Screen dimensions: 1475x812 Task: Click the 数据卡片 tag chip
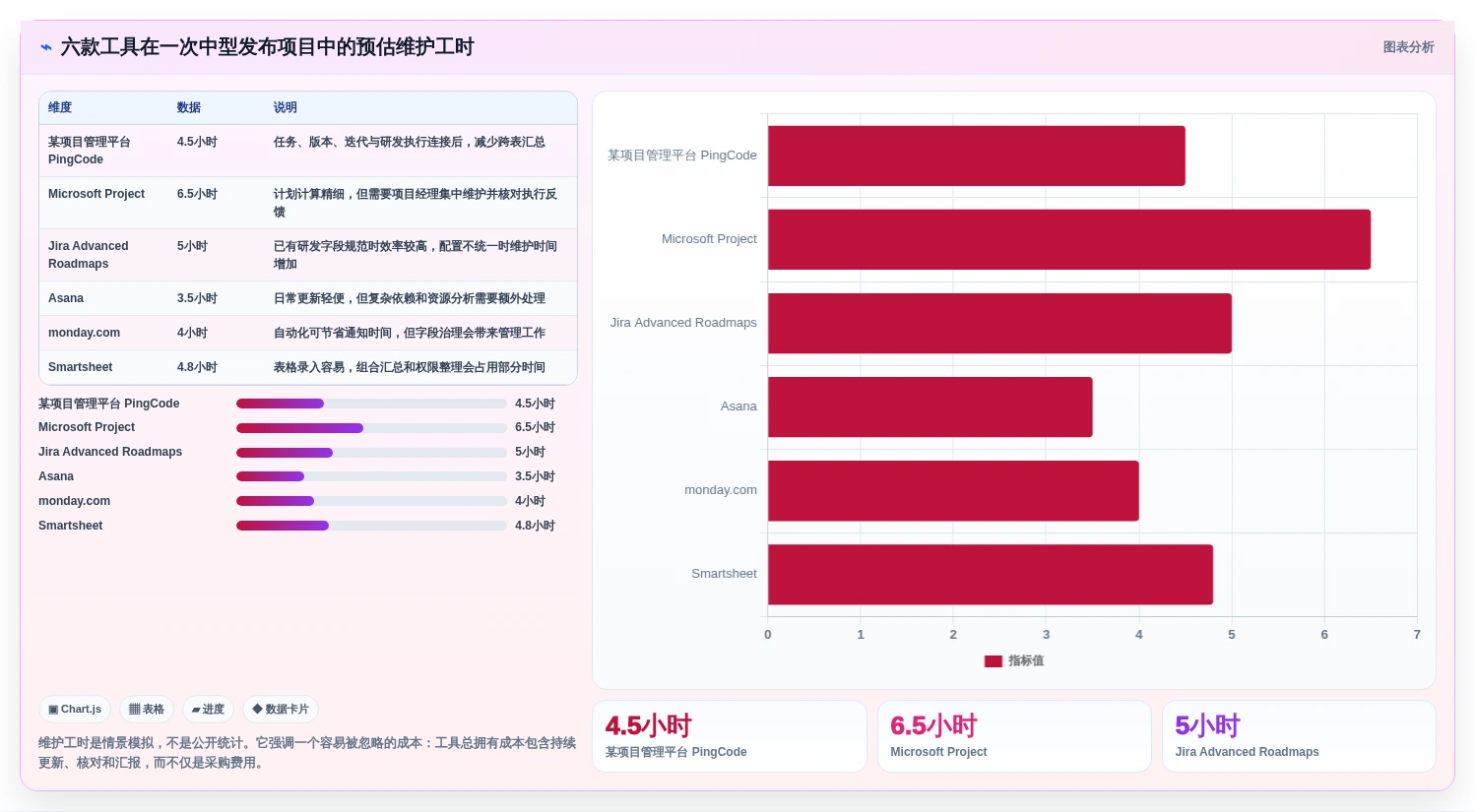281,709
